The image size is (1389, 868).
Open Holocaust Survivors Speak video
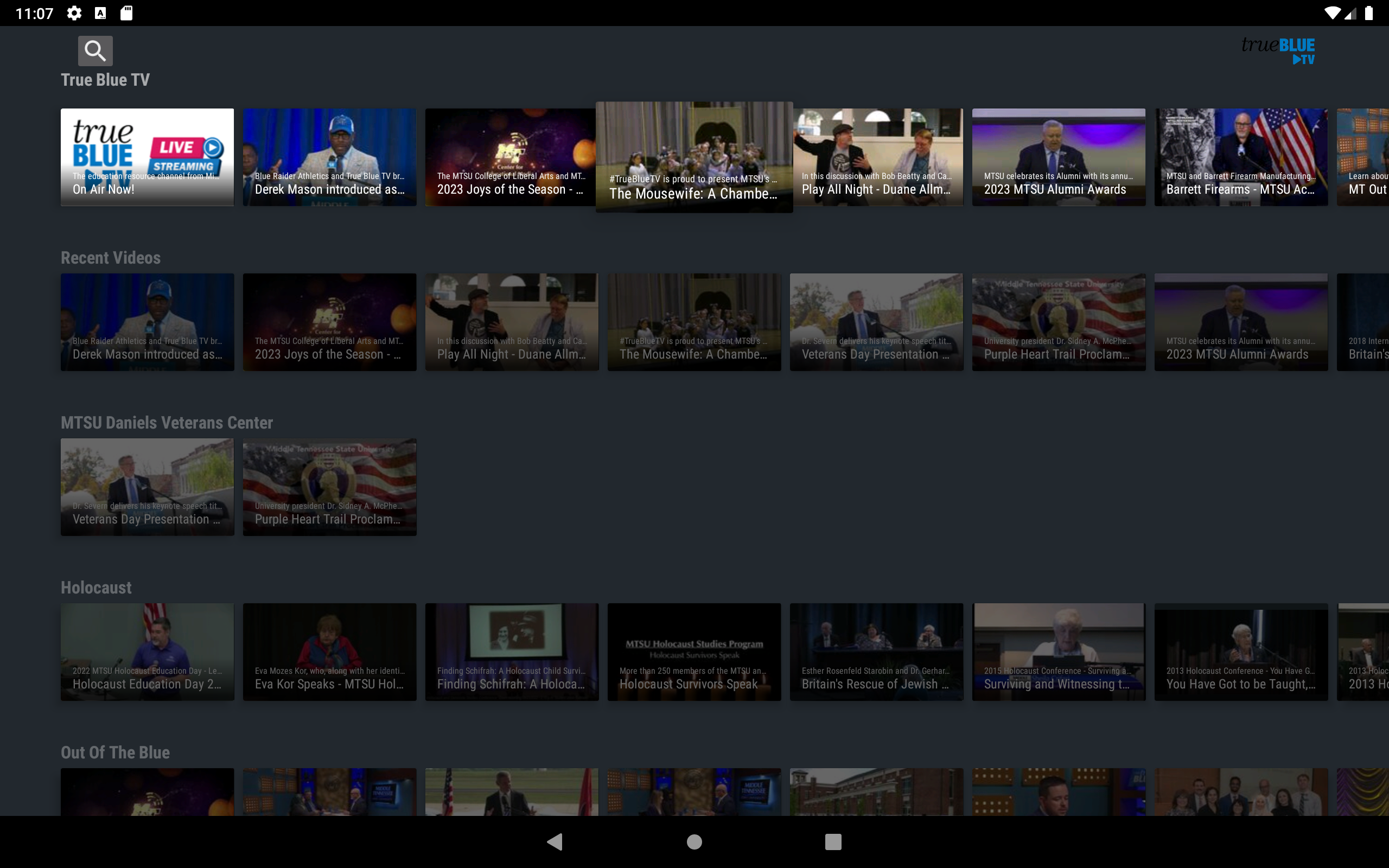[x=694, y=652]
